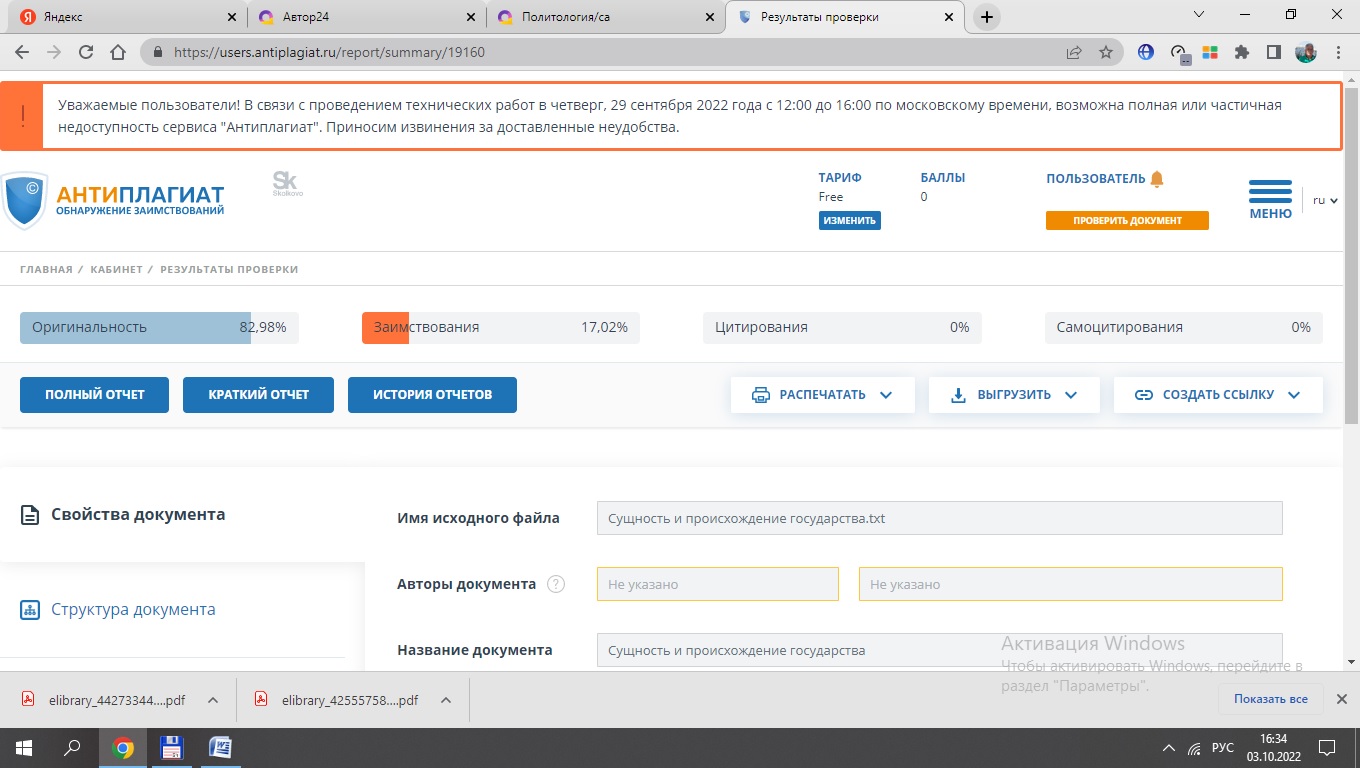1360x768 pixels.
Task: Open Word from the Windows taskbar
Action: (x=220, y=748)
